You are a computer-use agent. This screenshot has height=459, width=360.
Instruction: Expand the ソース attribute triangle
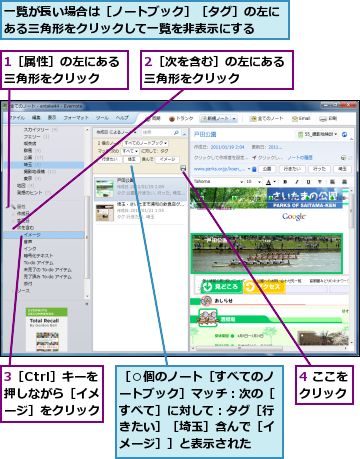click(13, 291)
